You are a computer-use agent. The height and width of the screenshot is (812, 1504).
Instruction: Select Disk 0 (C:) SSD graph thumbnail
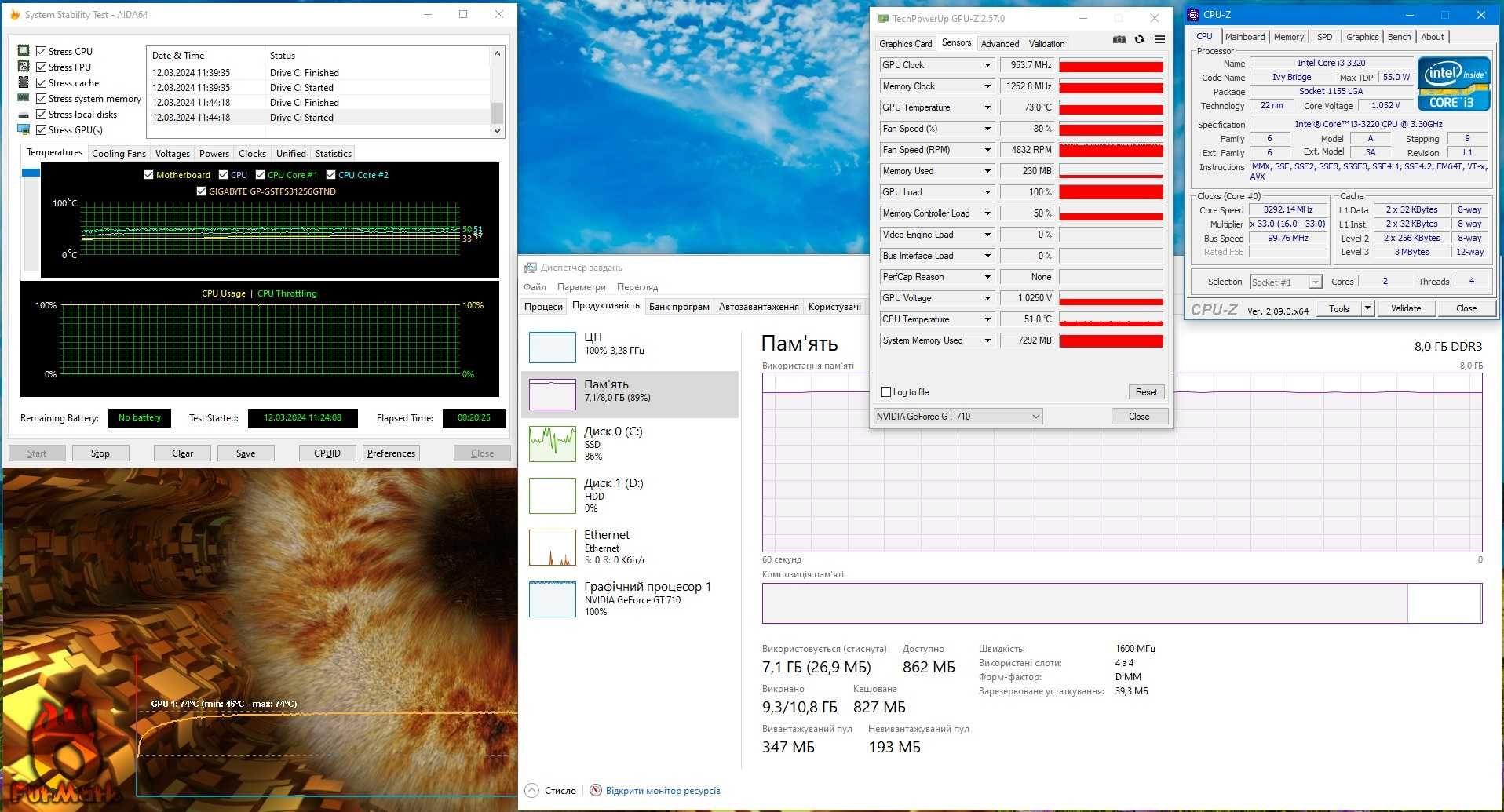553,444
